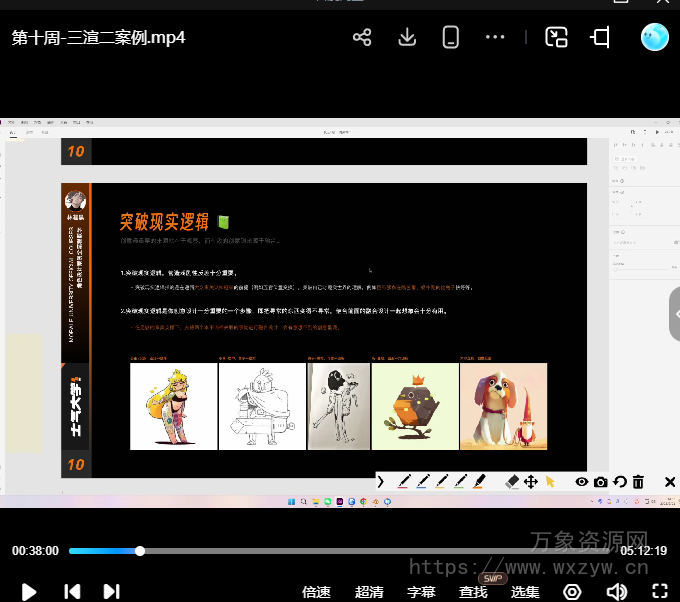Screen dimensions: 680x602
Task: Click the 字幕 subtitles button
Action: (422, 591)
